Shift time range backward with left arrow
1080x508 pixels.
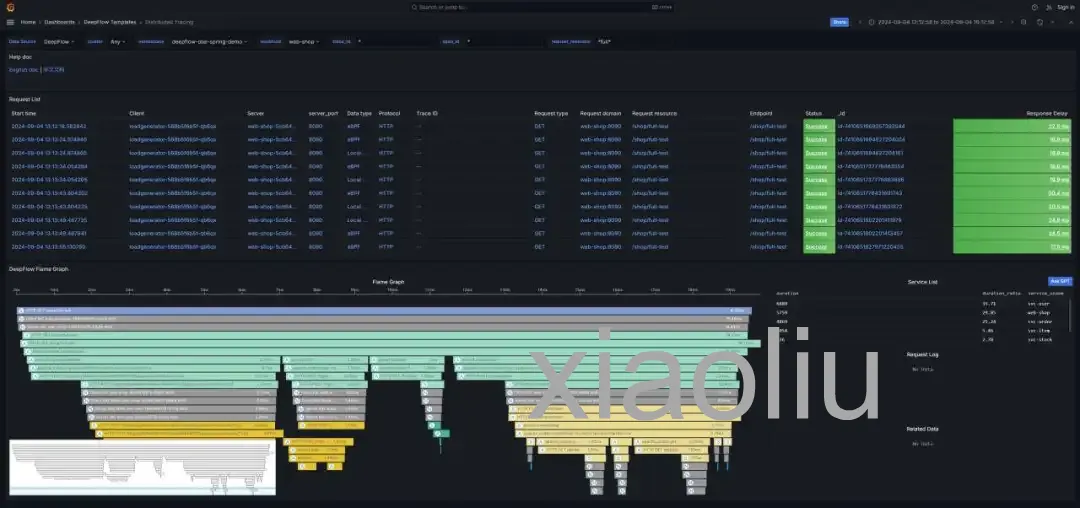pos(860,22)
